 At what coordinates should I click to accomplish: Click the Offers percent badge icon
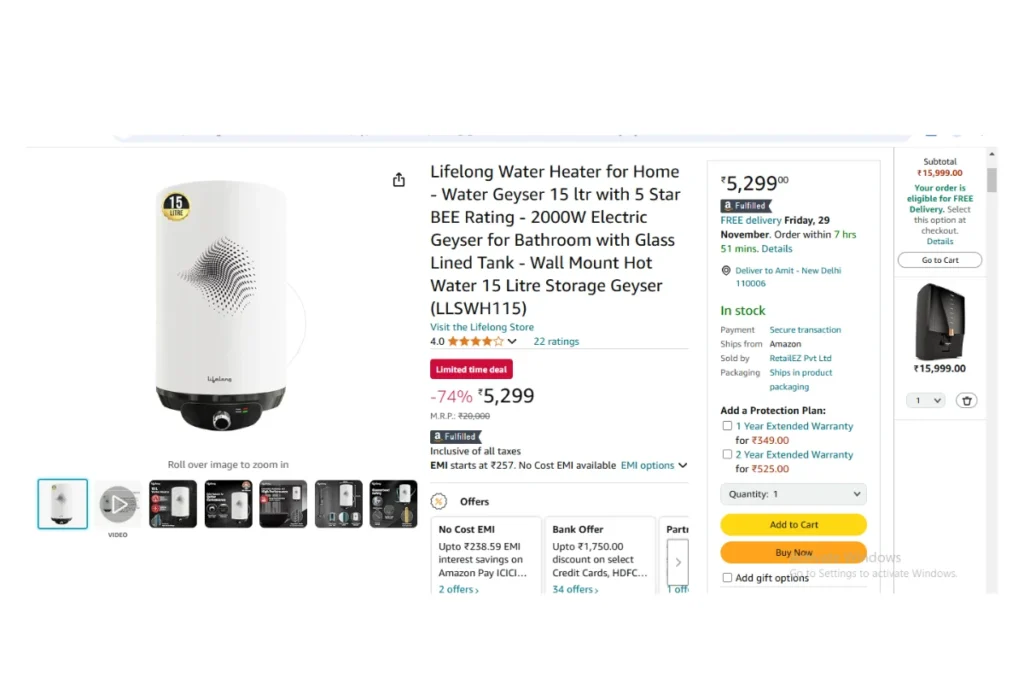tap(439, 501)
